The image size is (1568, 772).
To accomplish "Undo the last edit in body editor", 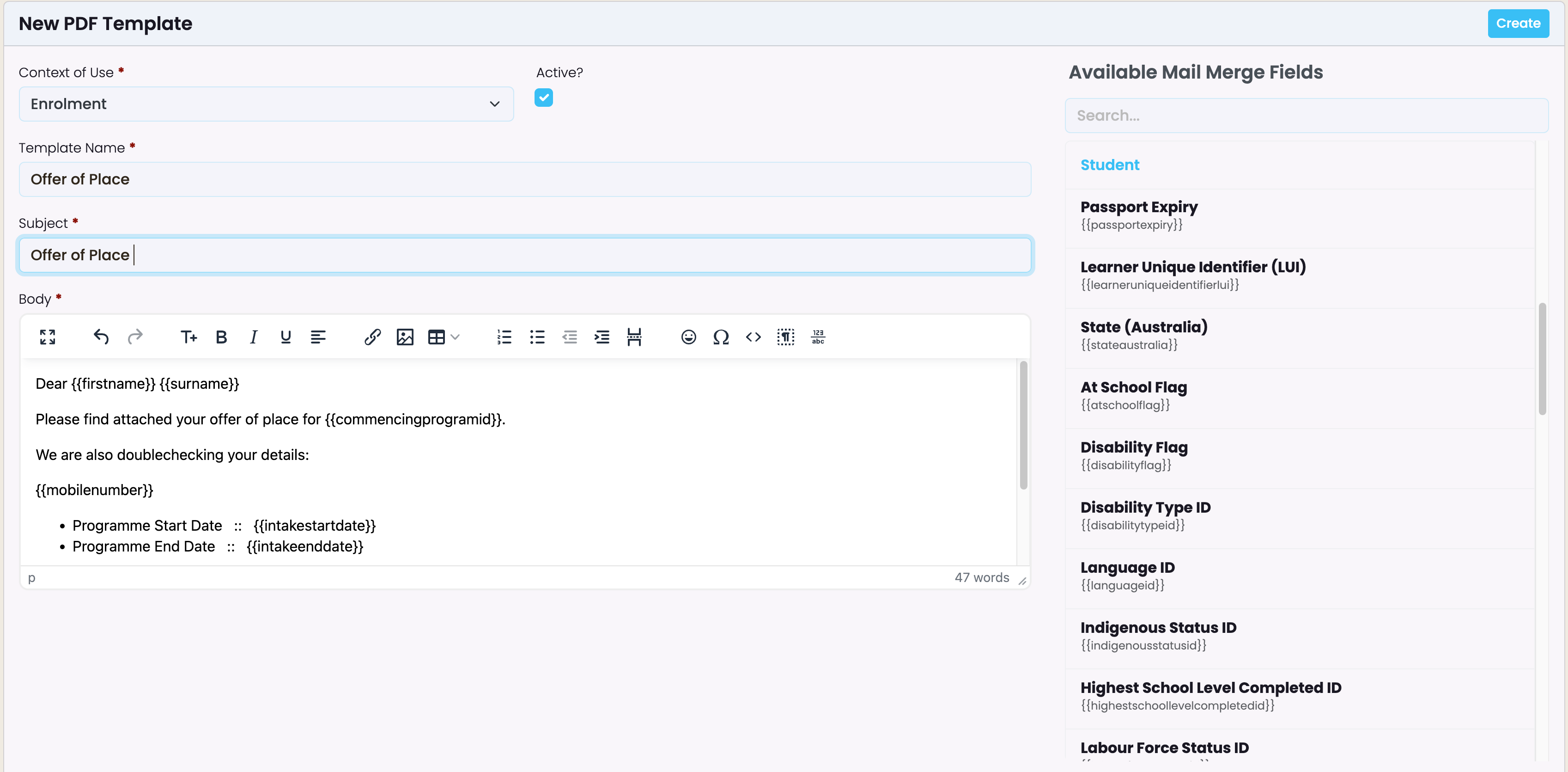I will point(101,337).
